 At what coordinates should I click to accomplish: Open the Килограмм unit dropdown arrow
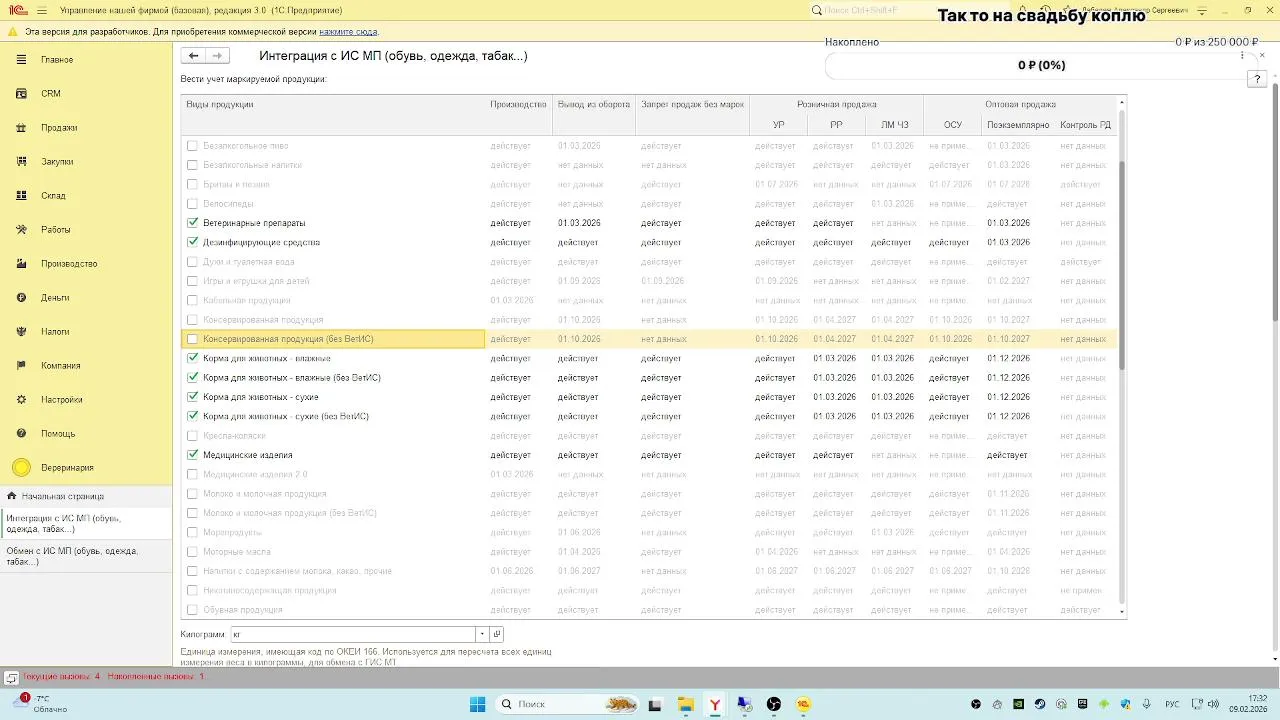click(x=482, y=635)
